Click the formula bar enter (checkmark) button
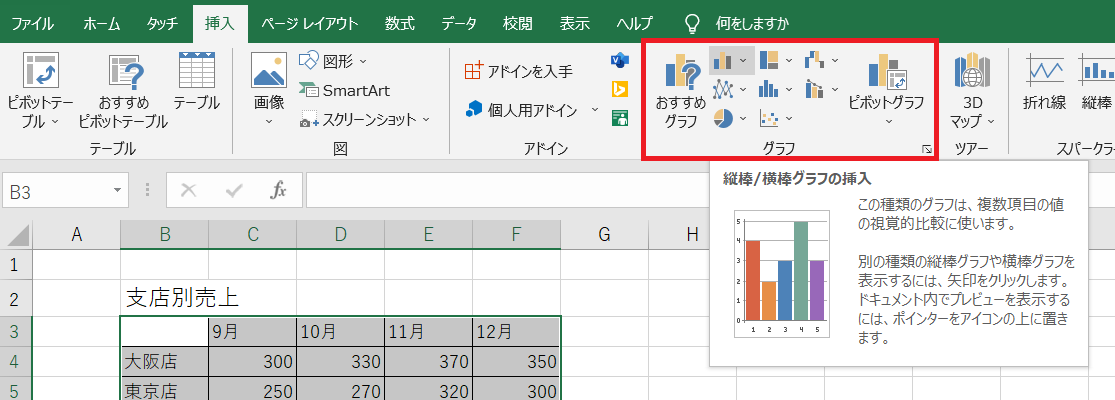Screen dimensions: 1115x400 click(233, 190)
